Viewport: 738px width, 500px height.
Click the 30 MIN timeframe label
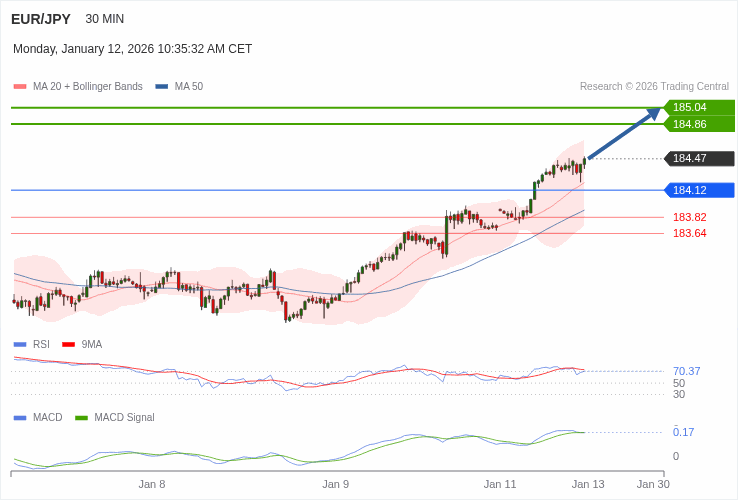105,19
